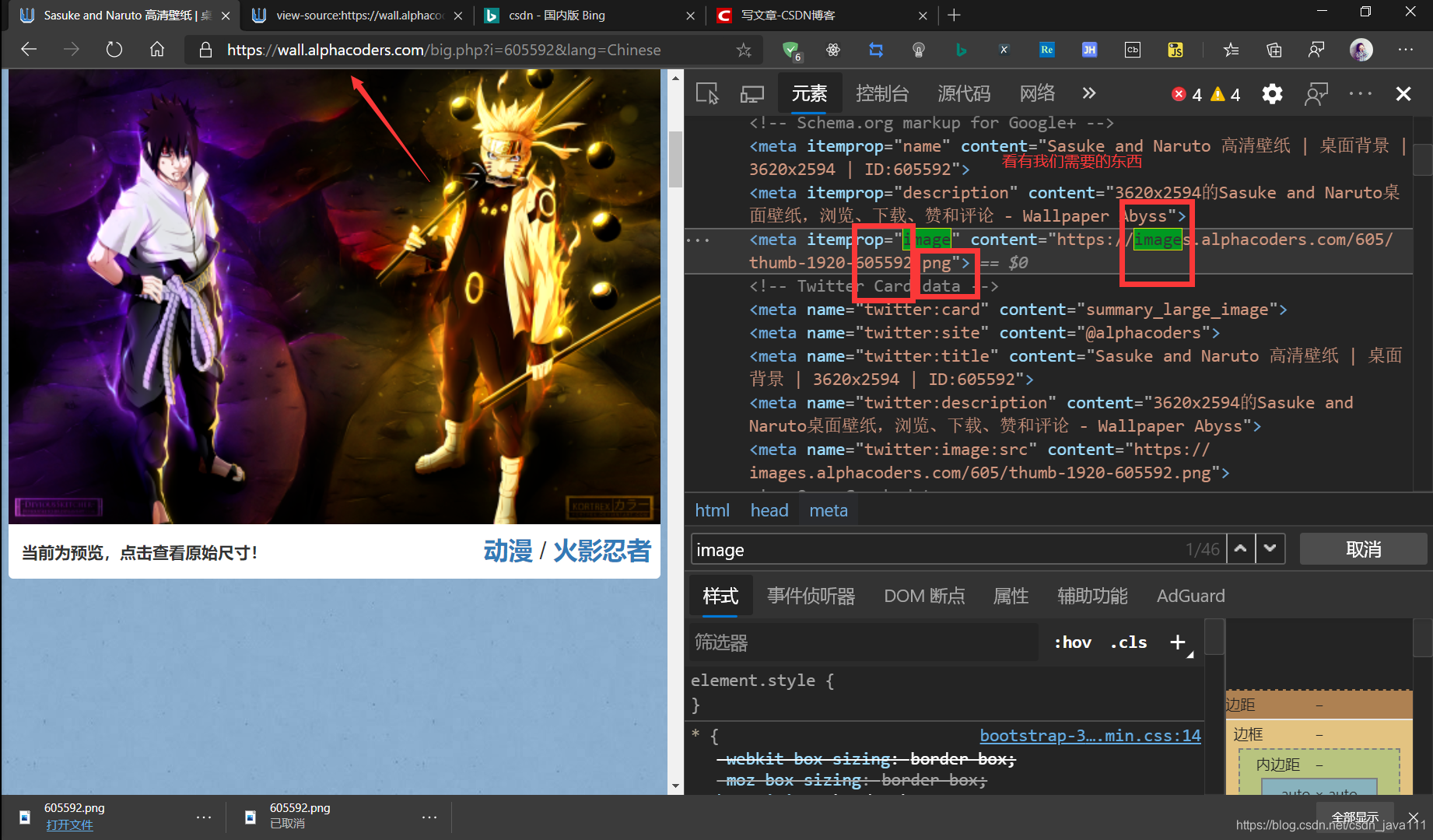Show DevTools warning count badge
This screenshot has width=1433, height=840.
(x=1226, y=94)
